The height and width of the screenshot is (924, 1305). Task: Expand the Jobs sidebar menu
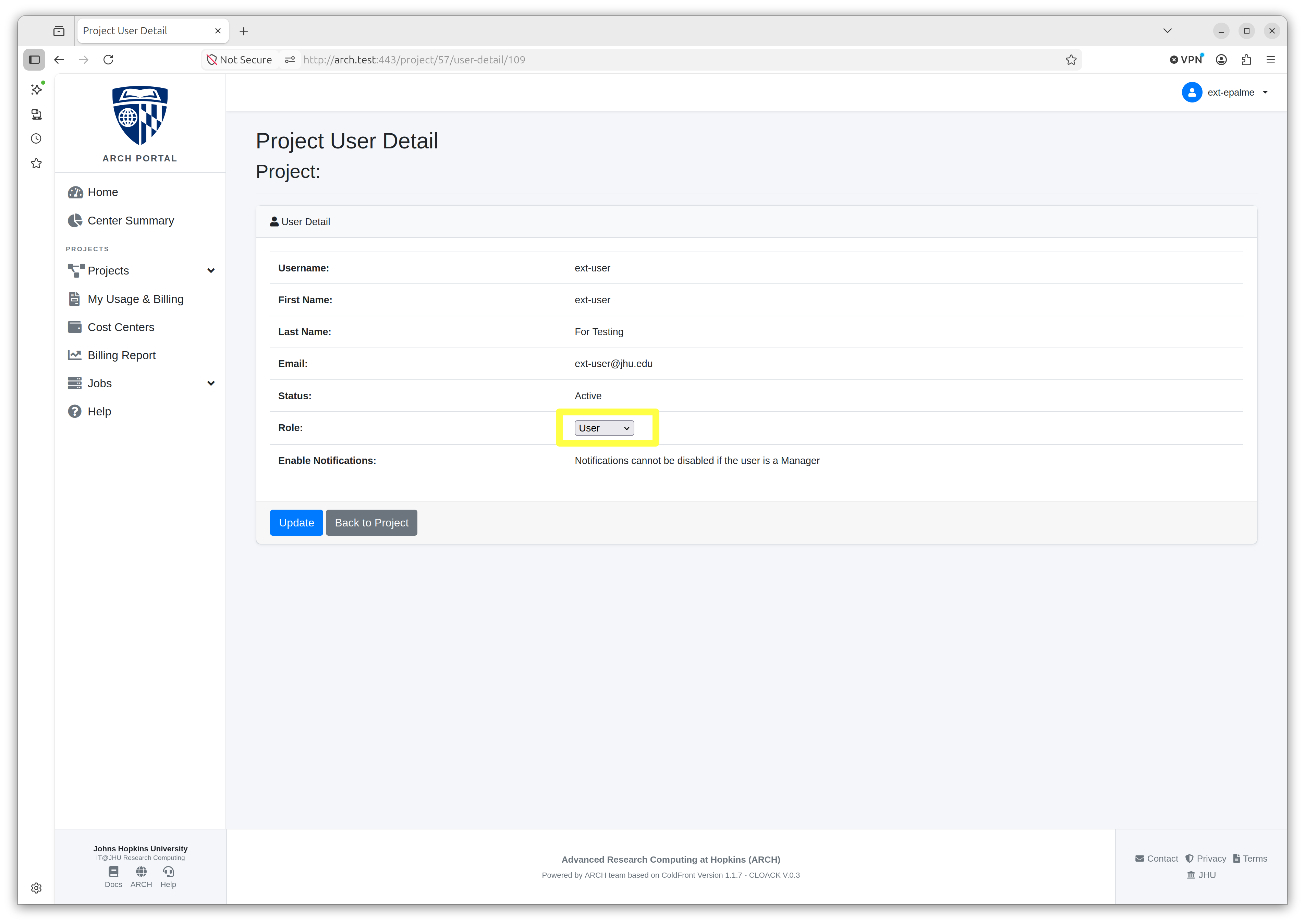point(211,384)
